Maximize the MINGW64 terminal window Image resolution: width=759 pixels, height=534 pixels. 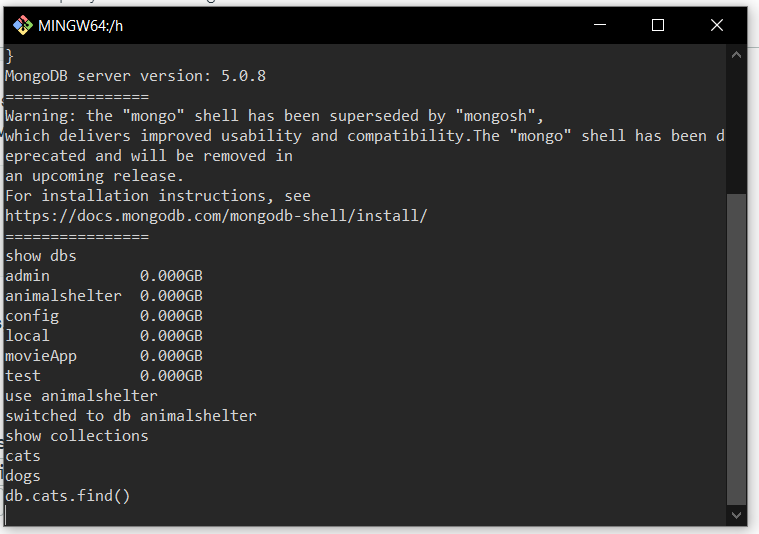click(x=658, y=26)
